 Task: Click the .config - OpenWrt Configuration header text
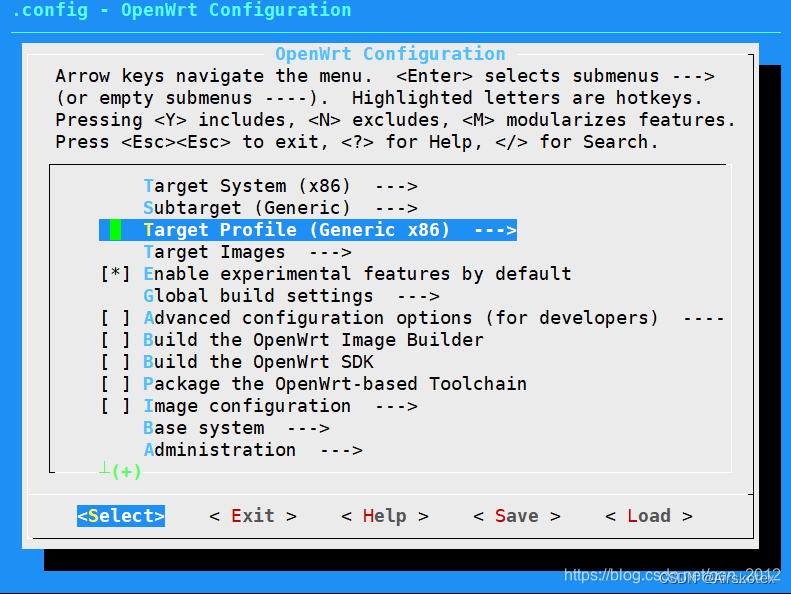[182, 10]
